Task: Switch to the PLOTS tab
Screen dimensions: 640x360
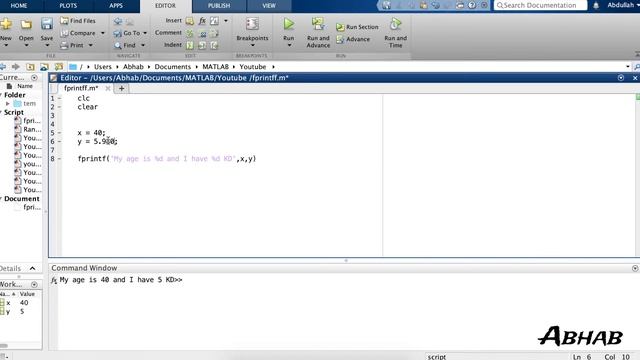Action: pos(68,6)
